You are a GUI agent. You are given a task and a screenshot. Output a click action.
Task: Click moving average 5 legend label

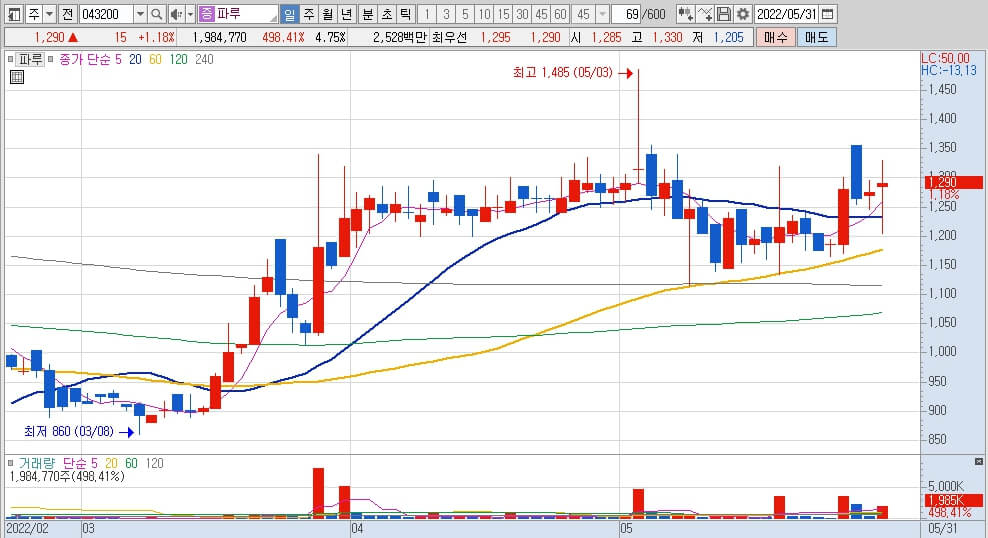118,59
